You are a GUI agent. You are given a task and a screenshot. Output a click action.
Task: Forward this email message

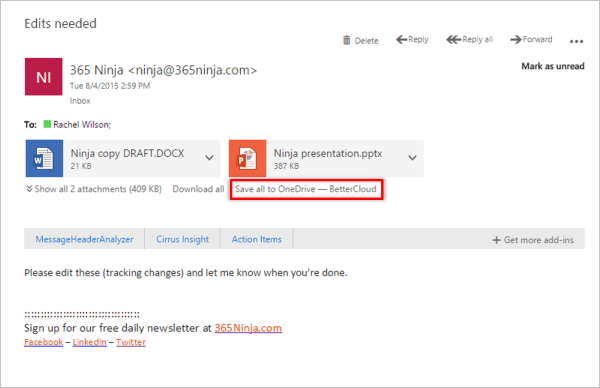point(531,39)
